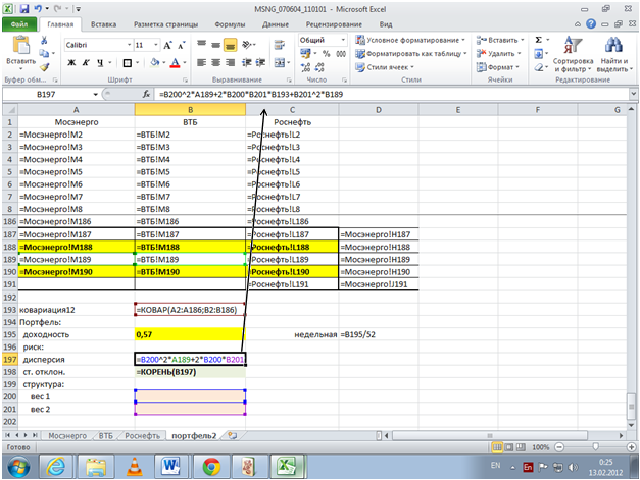Click Удалить cells button

click(x=499, y=53)
